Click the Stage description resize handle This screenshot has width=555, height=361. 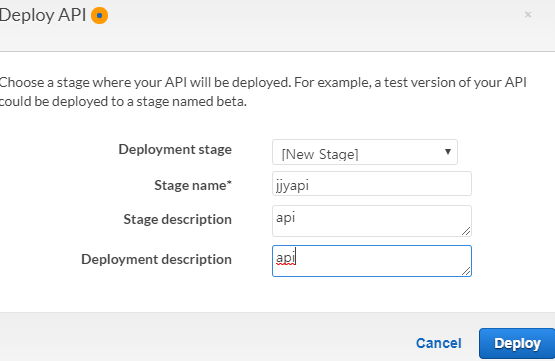point(466,231)
